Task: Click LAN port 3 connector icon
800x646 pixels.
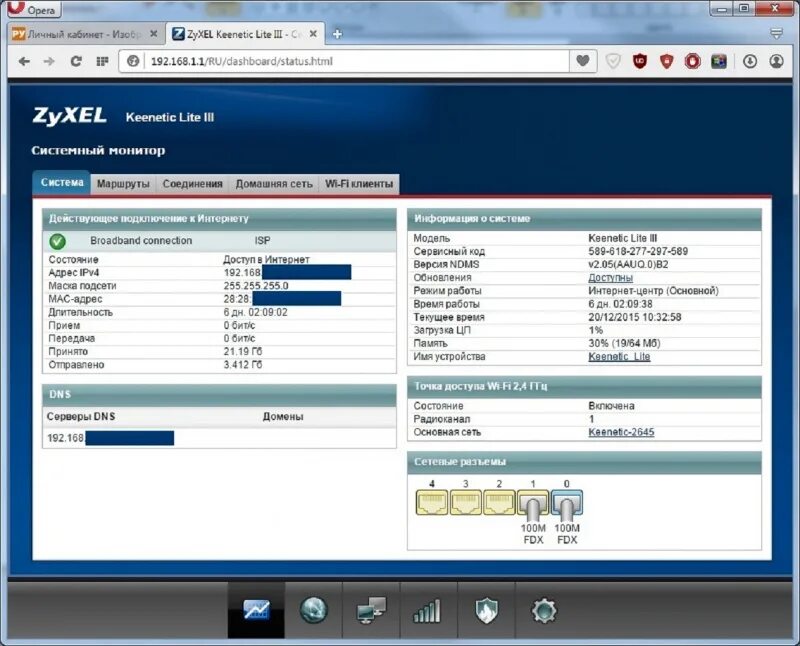Action: click(x=465, y=502)
